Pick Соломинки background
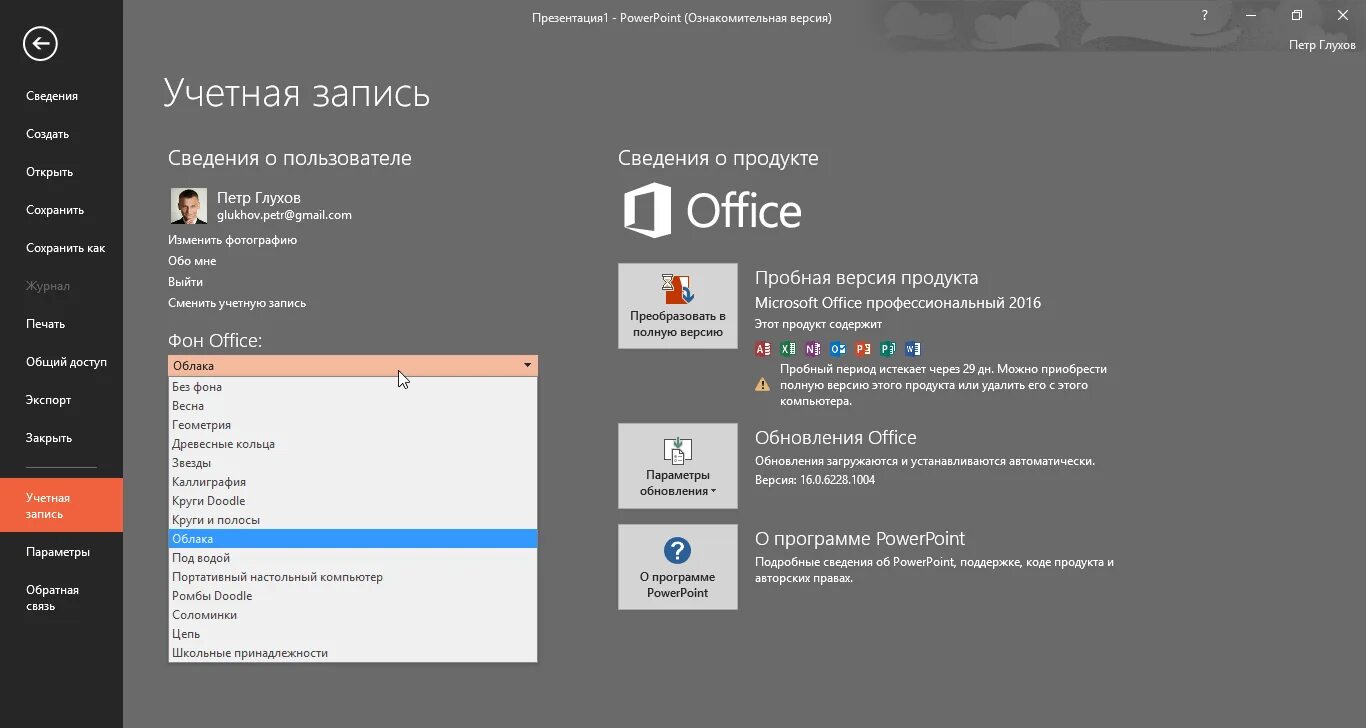Viewport: 1366px width, 728px height. (x=353, y=615)
